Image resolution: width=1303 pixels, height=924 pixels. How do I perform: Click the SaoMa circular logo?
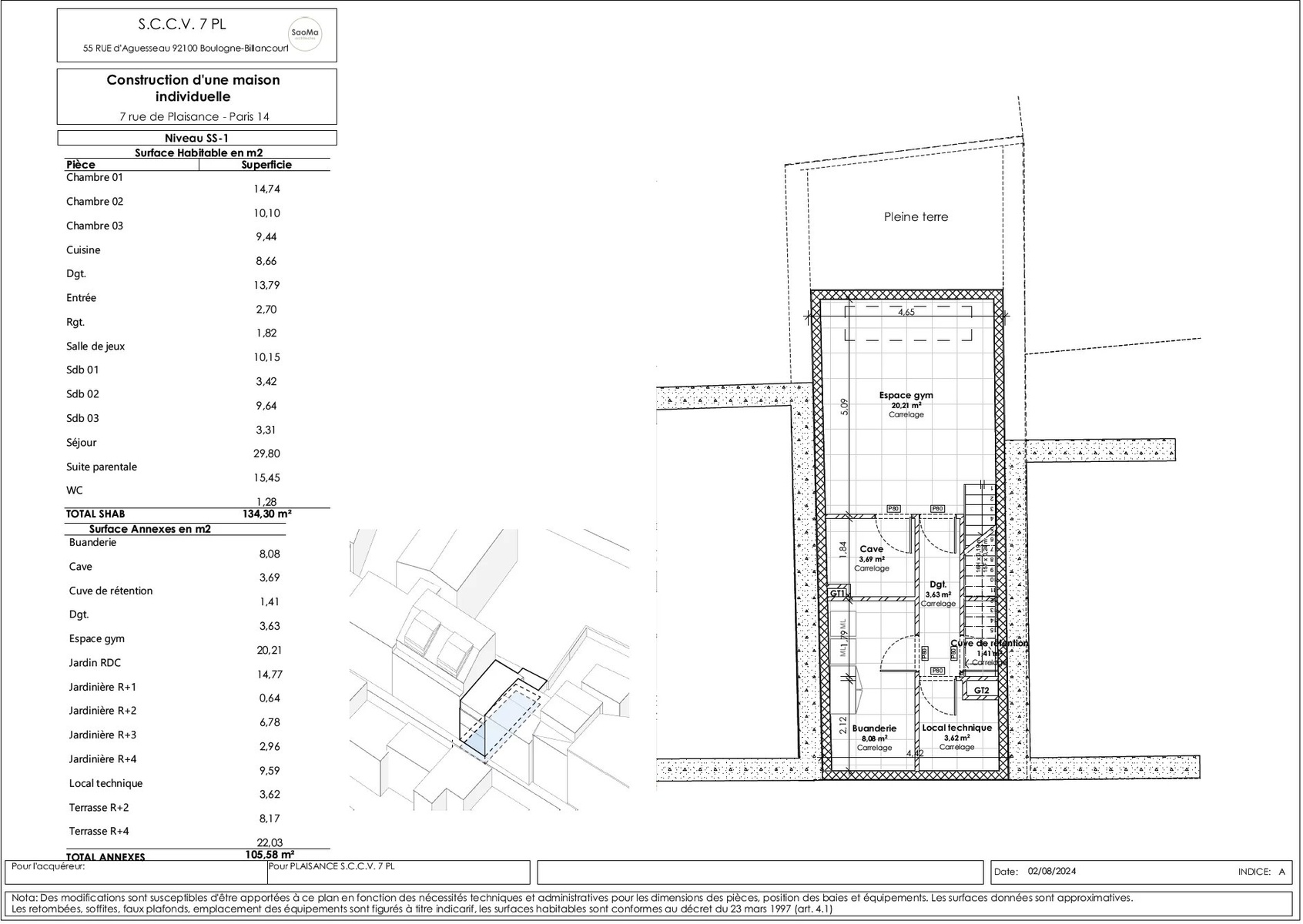[304, 35]
